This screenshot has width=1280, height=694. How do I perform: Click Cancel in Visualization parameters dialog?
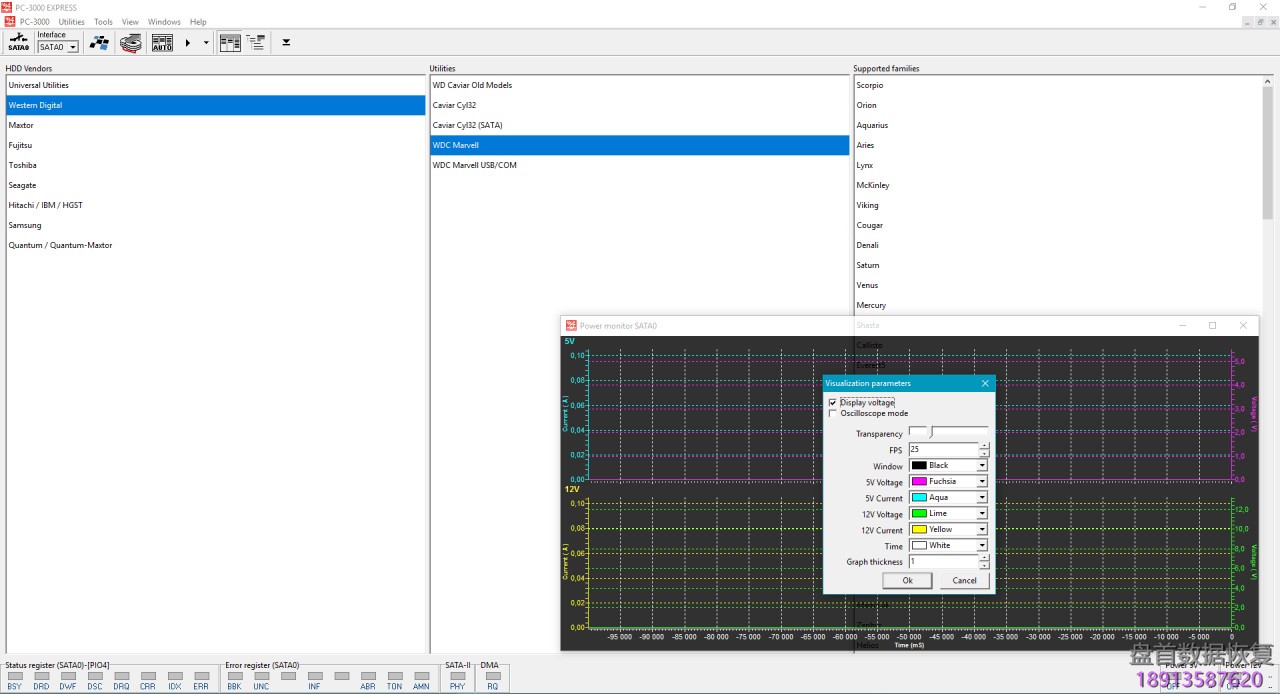tap(963, 580)
